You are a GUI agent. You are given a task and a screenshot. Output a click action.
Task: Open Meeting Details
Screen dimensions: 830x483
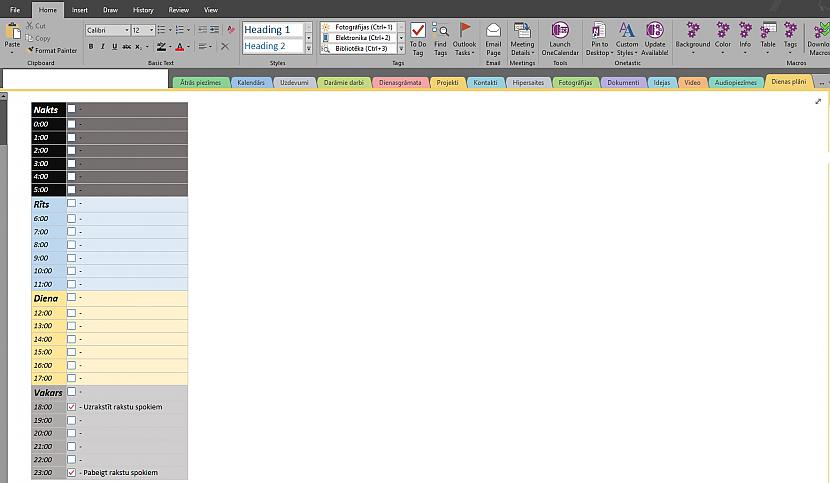tap(522, 39)
